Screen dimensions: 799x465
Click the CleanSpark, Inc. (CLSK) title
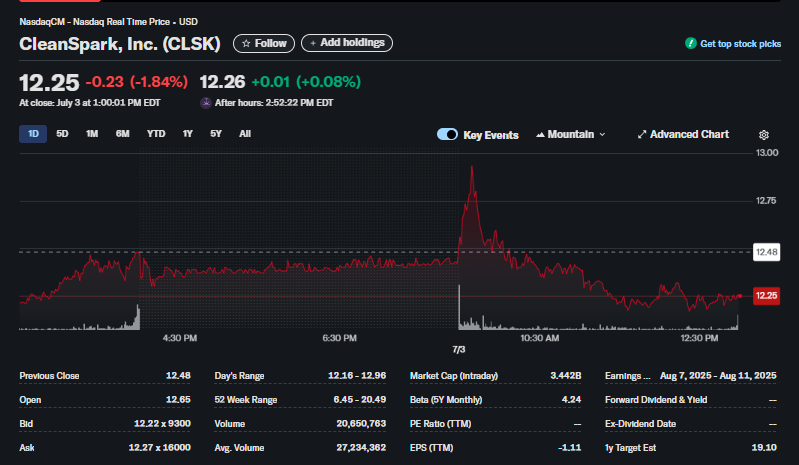click(120, 44)
